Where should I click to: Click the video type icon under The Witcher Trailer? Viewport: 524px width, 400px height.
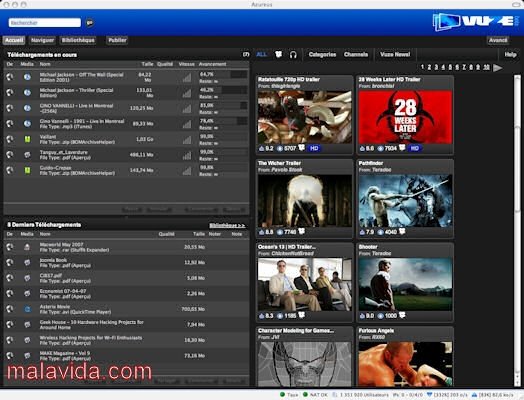pos(301,231)
